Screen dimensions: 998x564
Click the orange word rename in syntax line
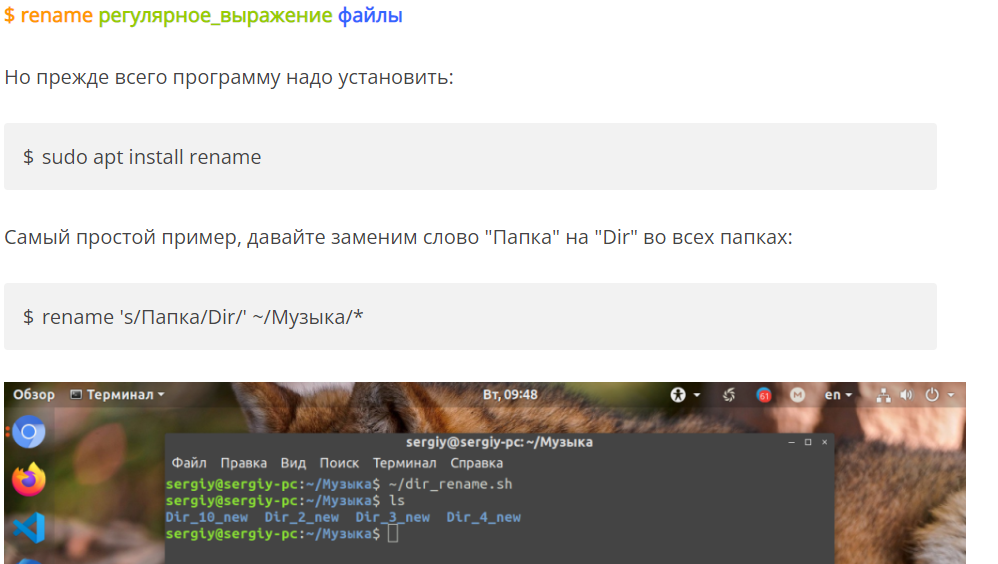(57, 15)
